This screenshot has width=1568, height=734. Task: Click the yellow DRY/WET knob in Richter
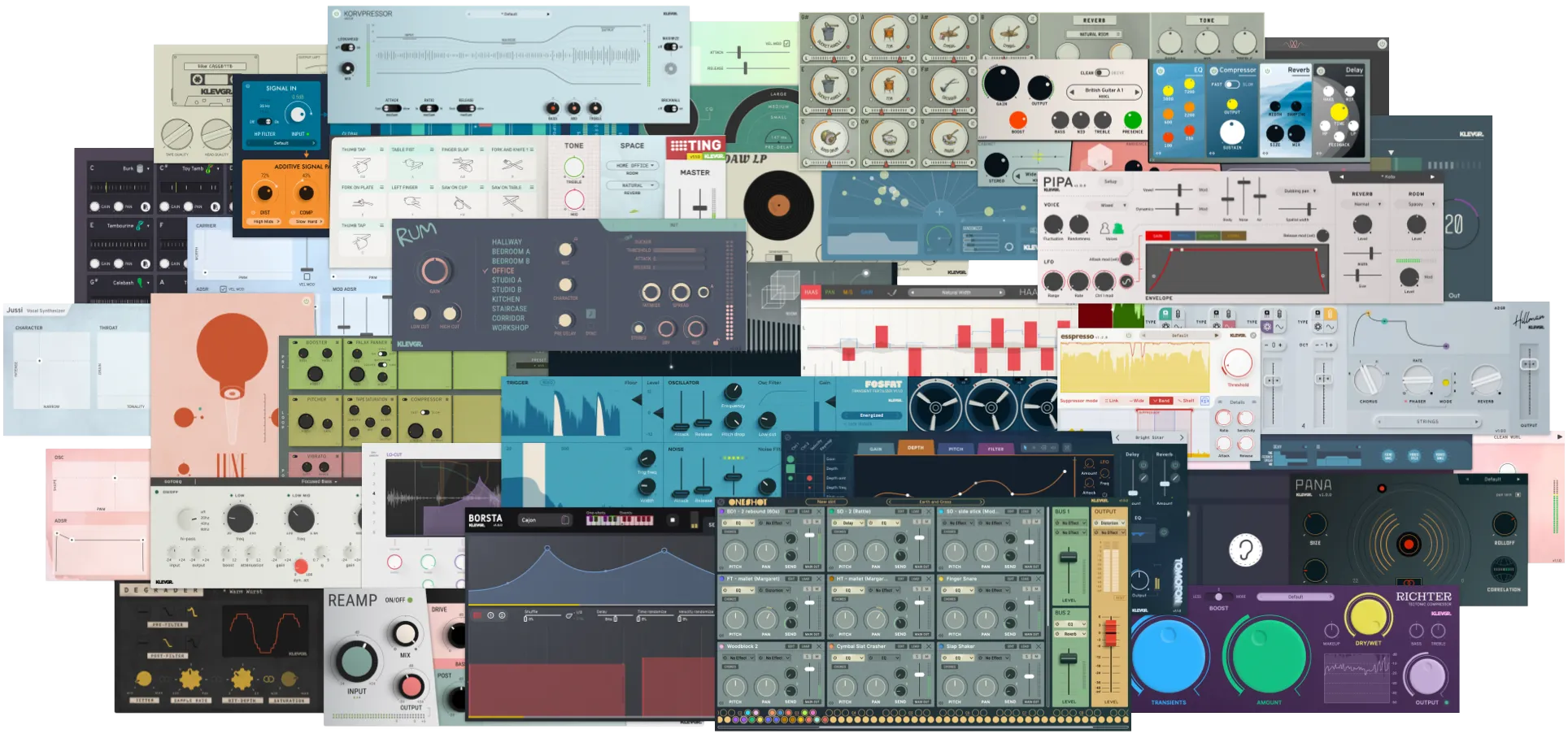click(1368, 615)
